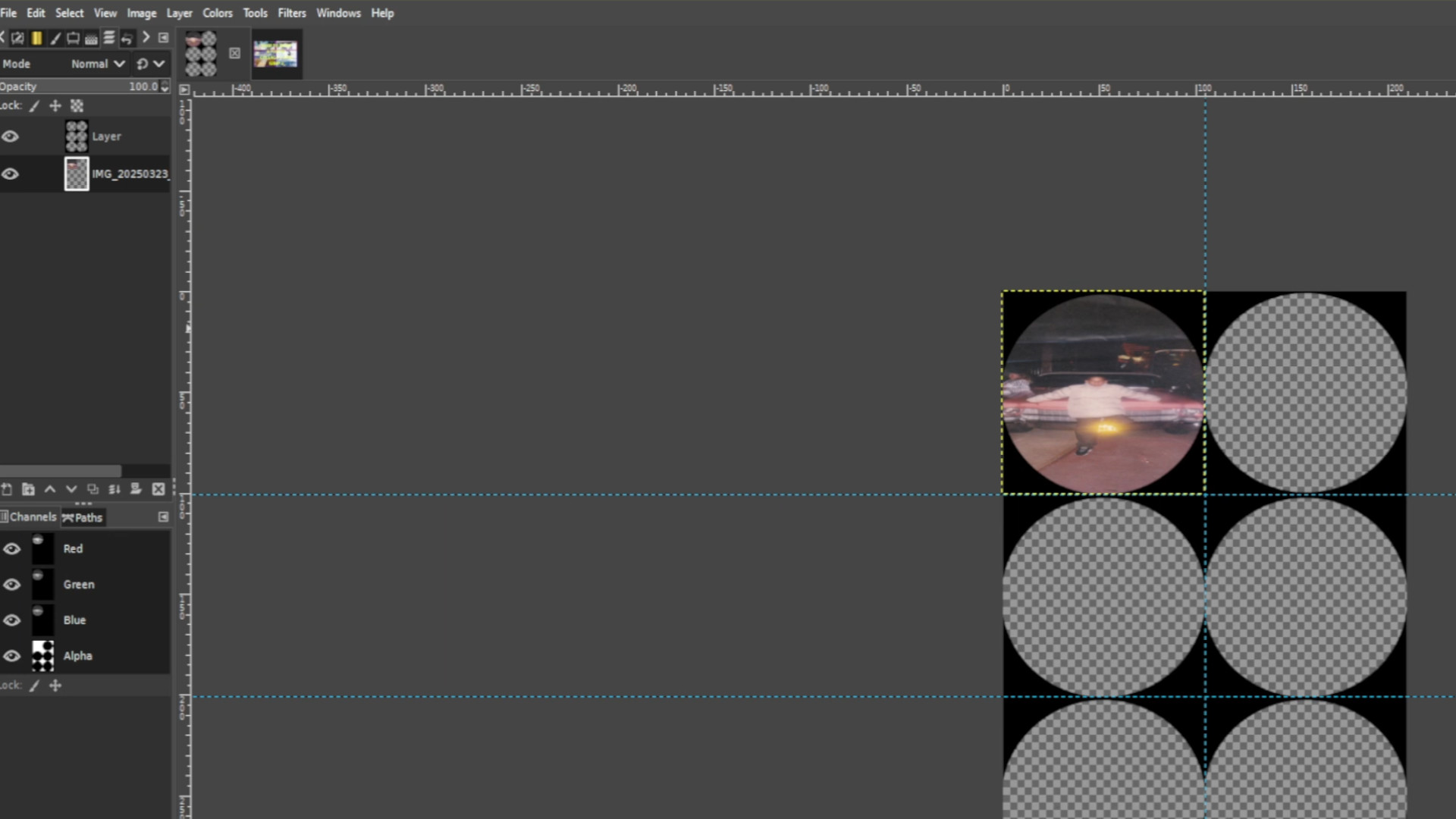
Task: Open the channels dock configure menu
Action: click(163, 517)
